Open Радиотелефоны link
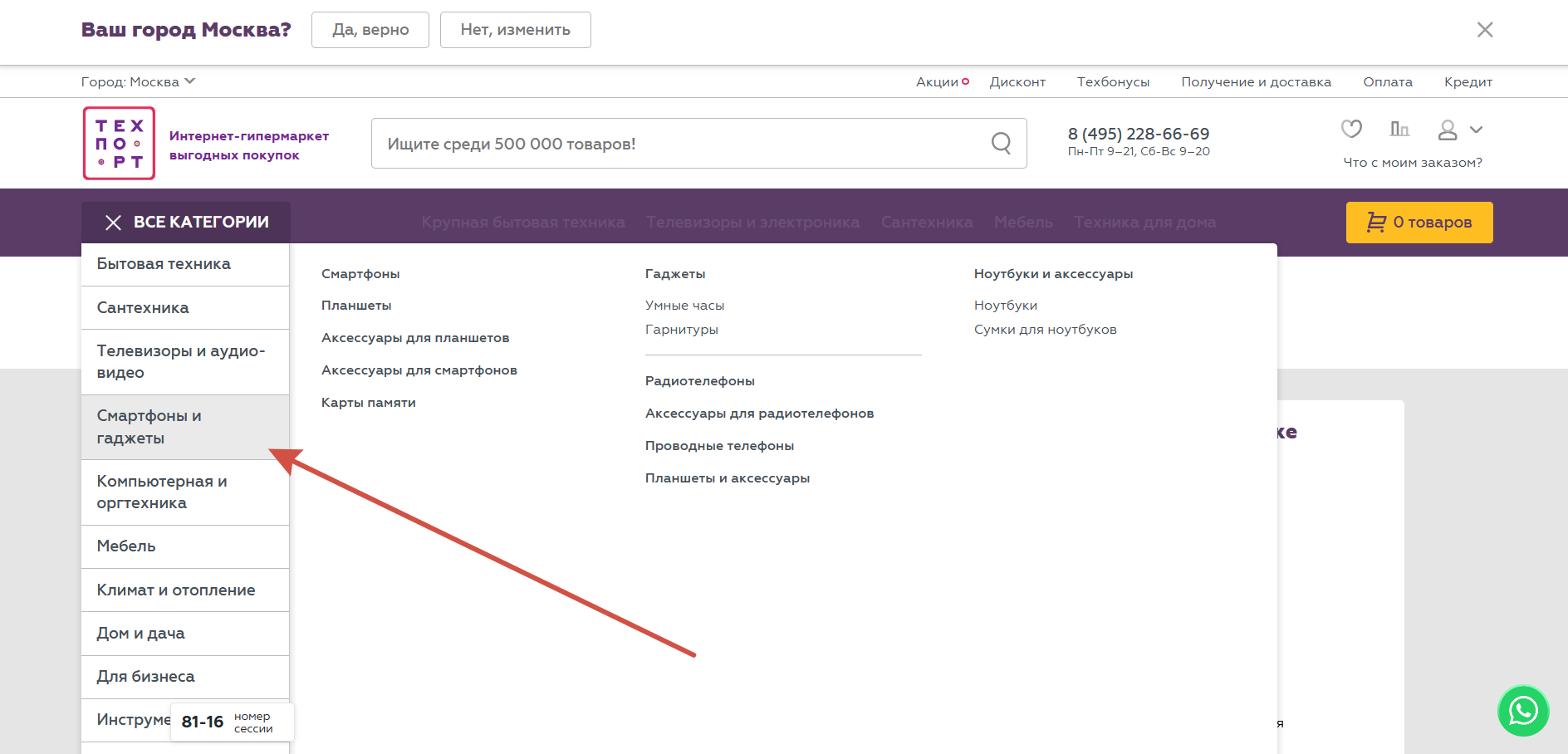Image resolution: width=1568 pixels, height=754 pixels. 700,381
